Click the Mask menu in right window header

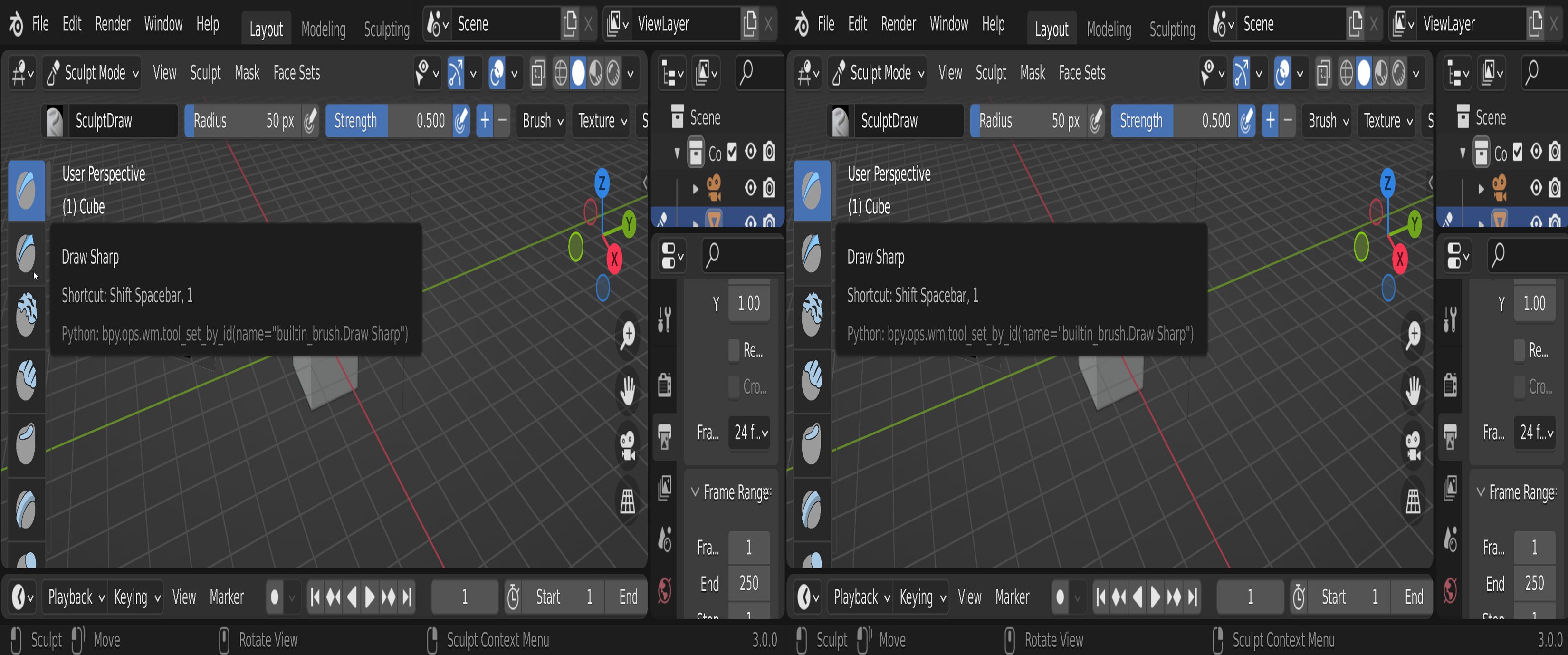click(1033, 73)
